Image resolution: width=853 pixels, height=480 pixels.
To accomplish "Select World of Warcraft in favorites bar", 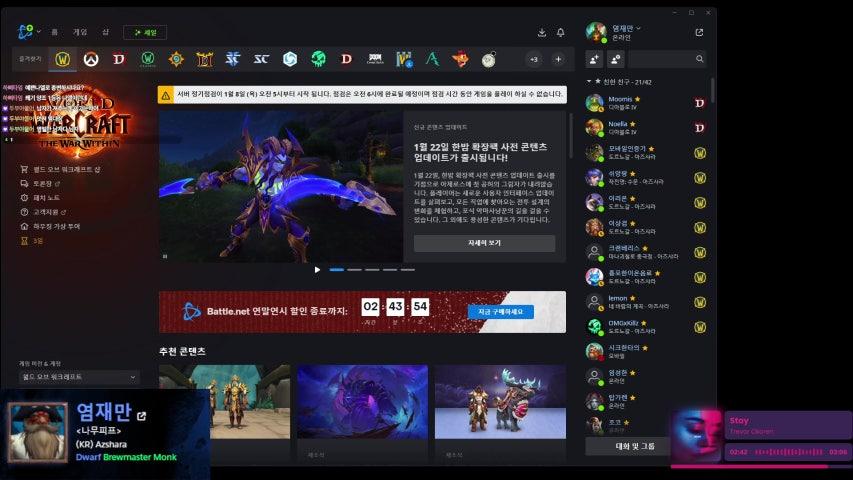I will pos(63,59).
